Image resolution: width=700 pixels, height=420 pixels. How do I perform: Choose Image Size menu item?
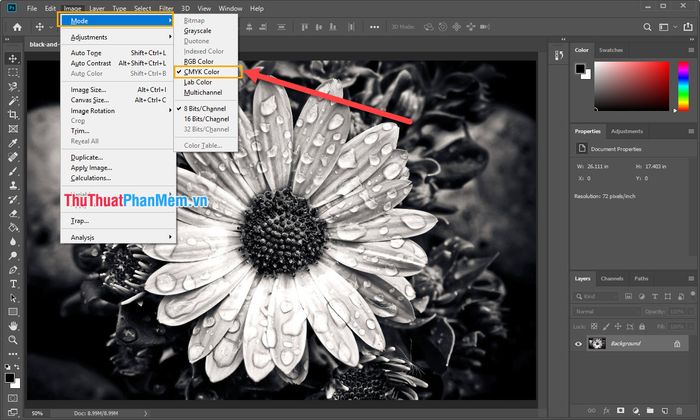(118, 89)
